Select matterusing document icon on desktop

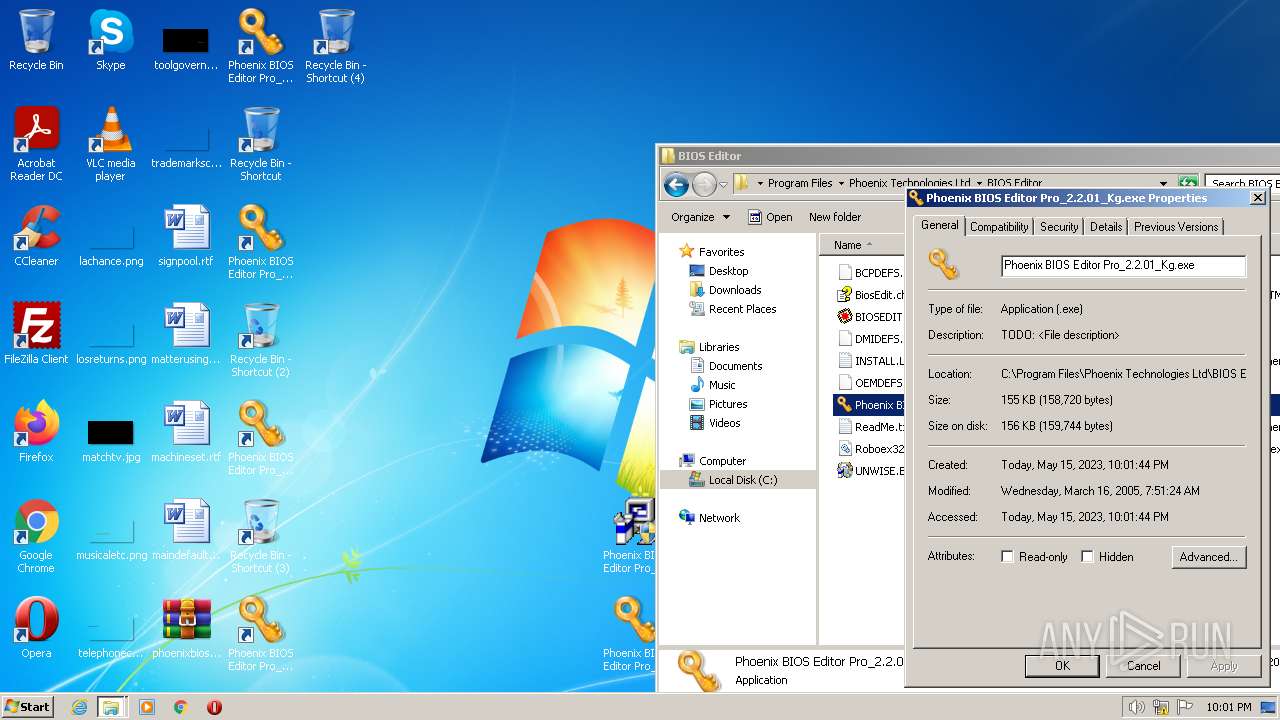pos(186,334)
